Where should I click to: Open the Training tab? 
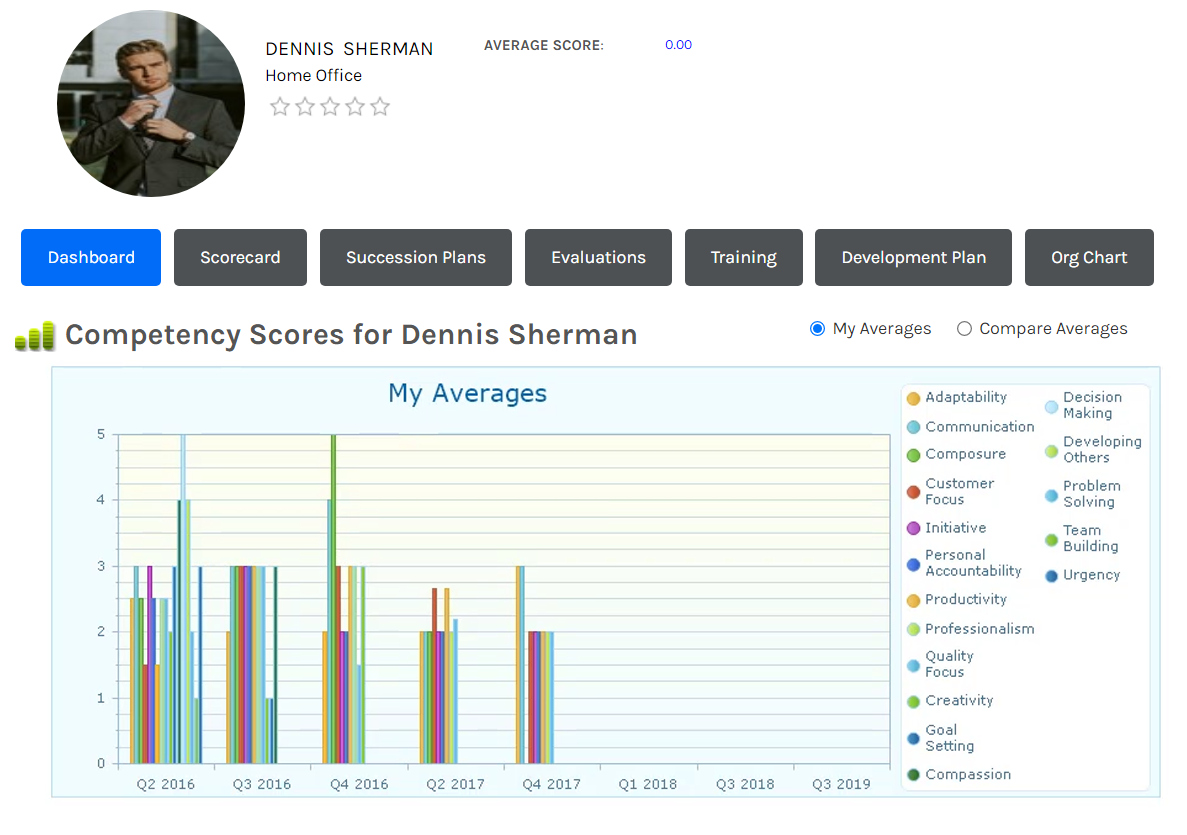click(743, 257)
